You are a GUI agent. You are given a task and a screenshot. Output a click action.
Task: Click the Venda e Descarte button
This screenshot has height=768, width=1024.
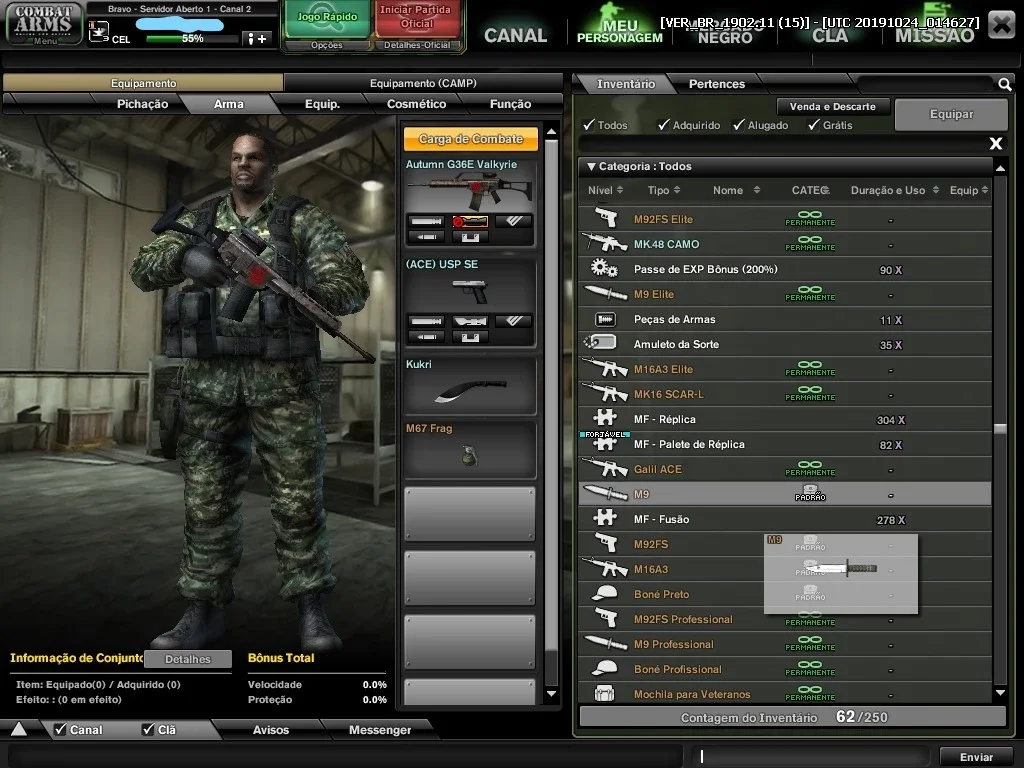click(x=832, y=106)
